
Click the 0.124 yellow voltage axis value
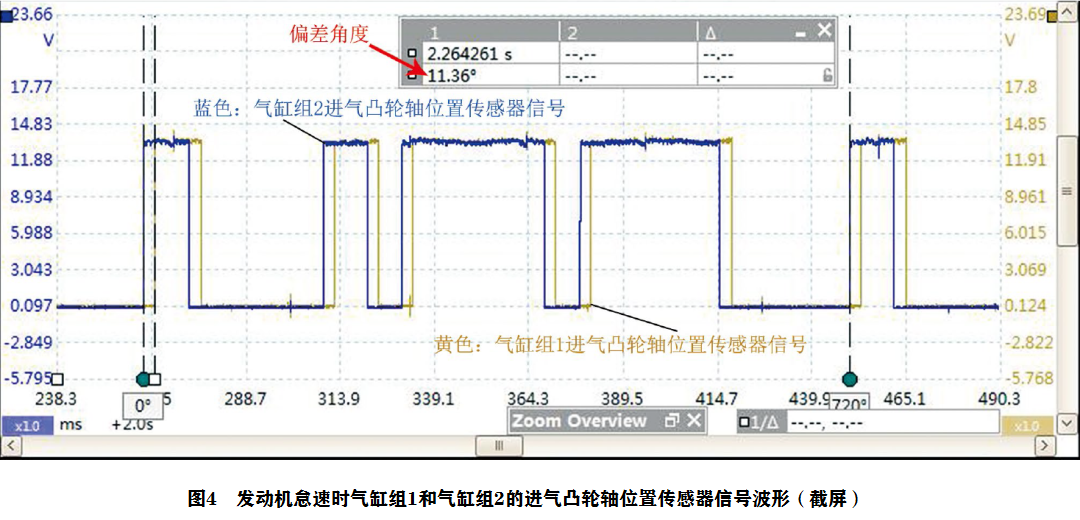(x=1028, y=305)
